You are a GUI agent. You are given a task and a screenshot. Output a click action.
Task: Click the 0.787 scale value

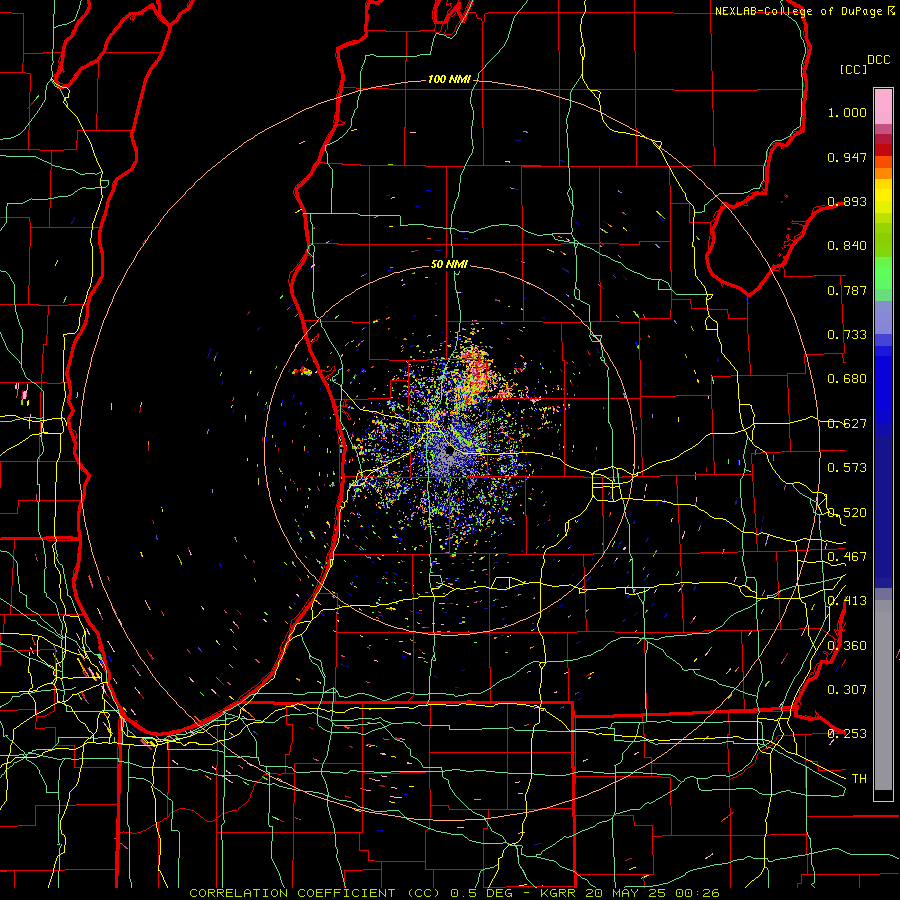click(x=847, y=290)
